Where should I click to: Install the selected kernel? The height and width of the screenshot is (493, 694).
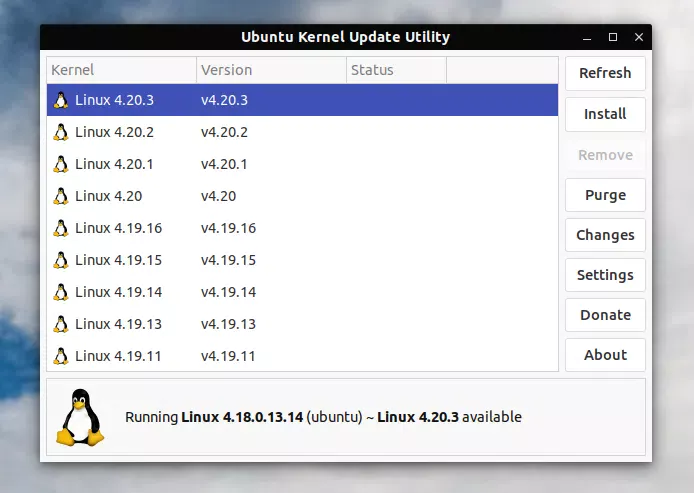[605, 114]
